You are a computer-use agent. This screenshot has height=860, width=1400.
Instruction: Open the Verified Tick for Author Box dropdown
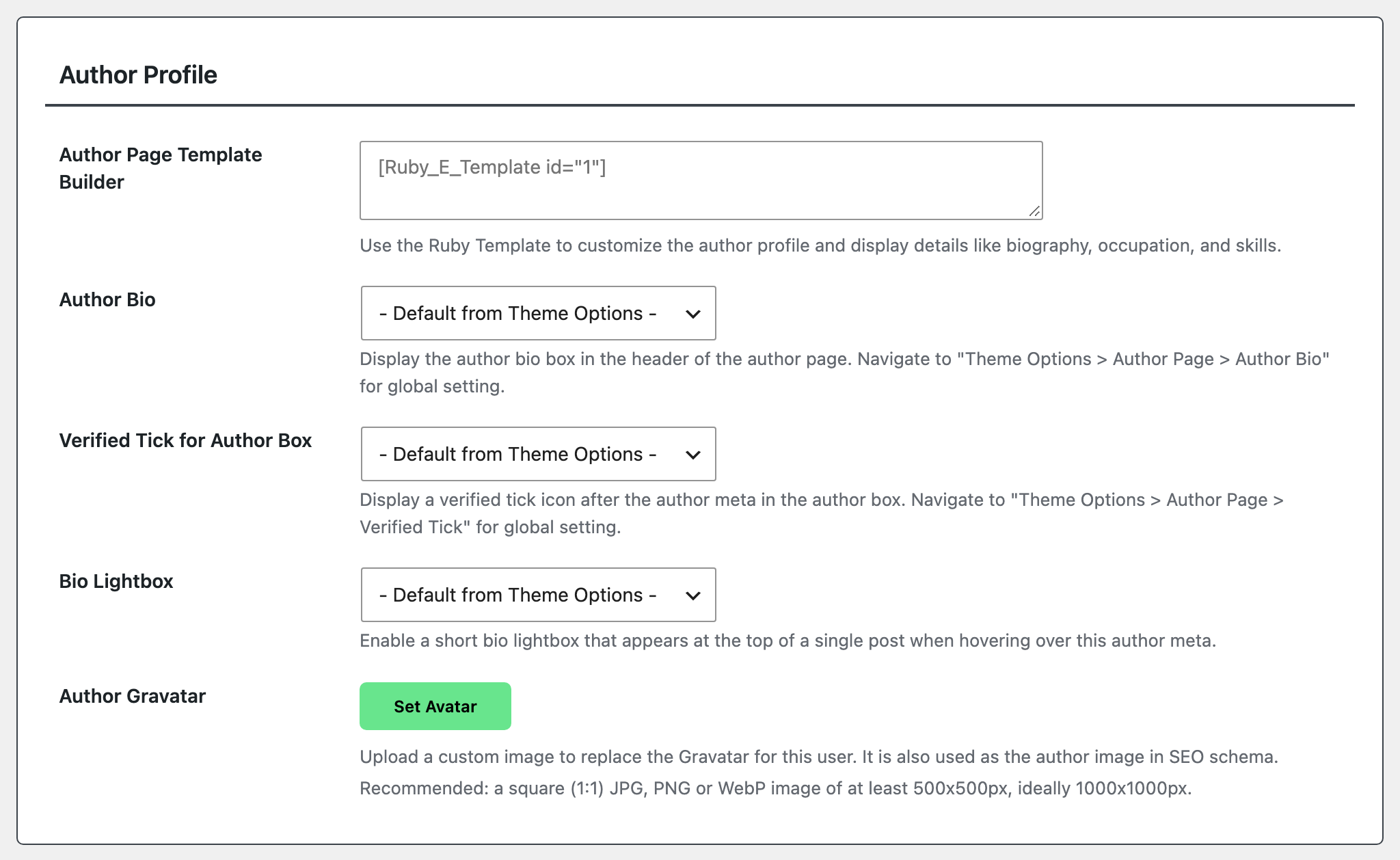click(x=538, y=454)
